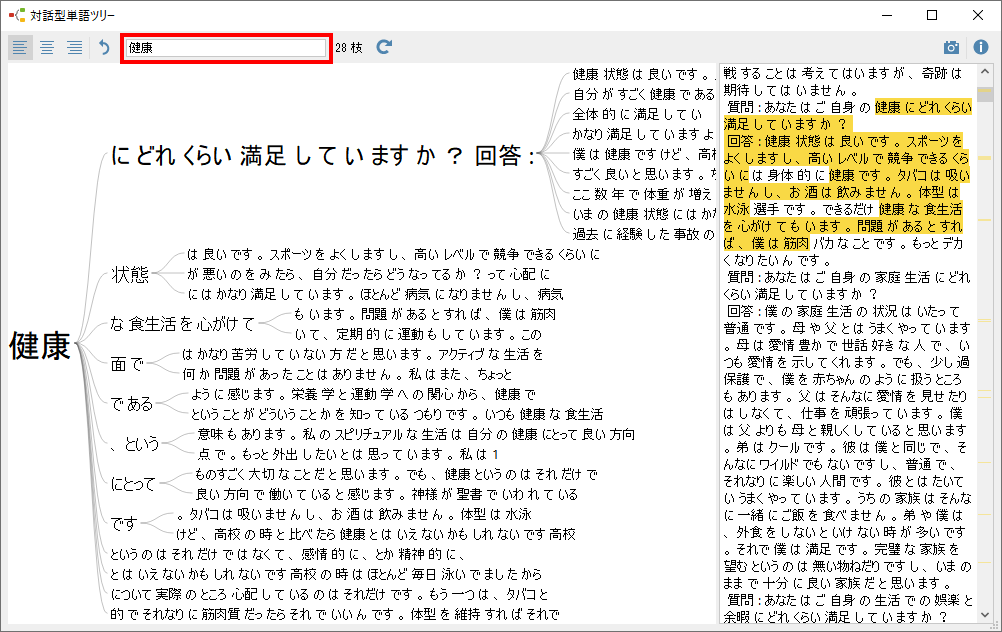The image size is (1002, 632).
Task: Click the undo back arrow icon
Action: (104, 47)
